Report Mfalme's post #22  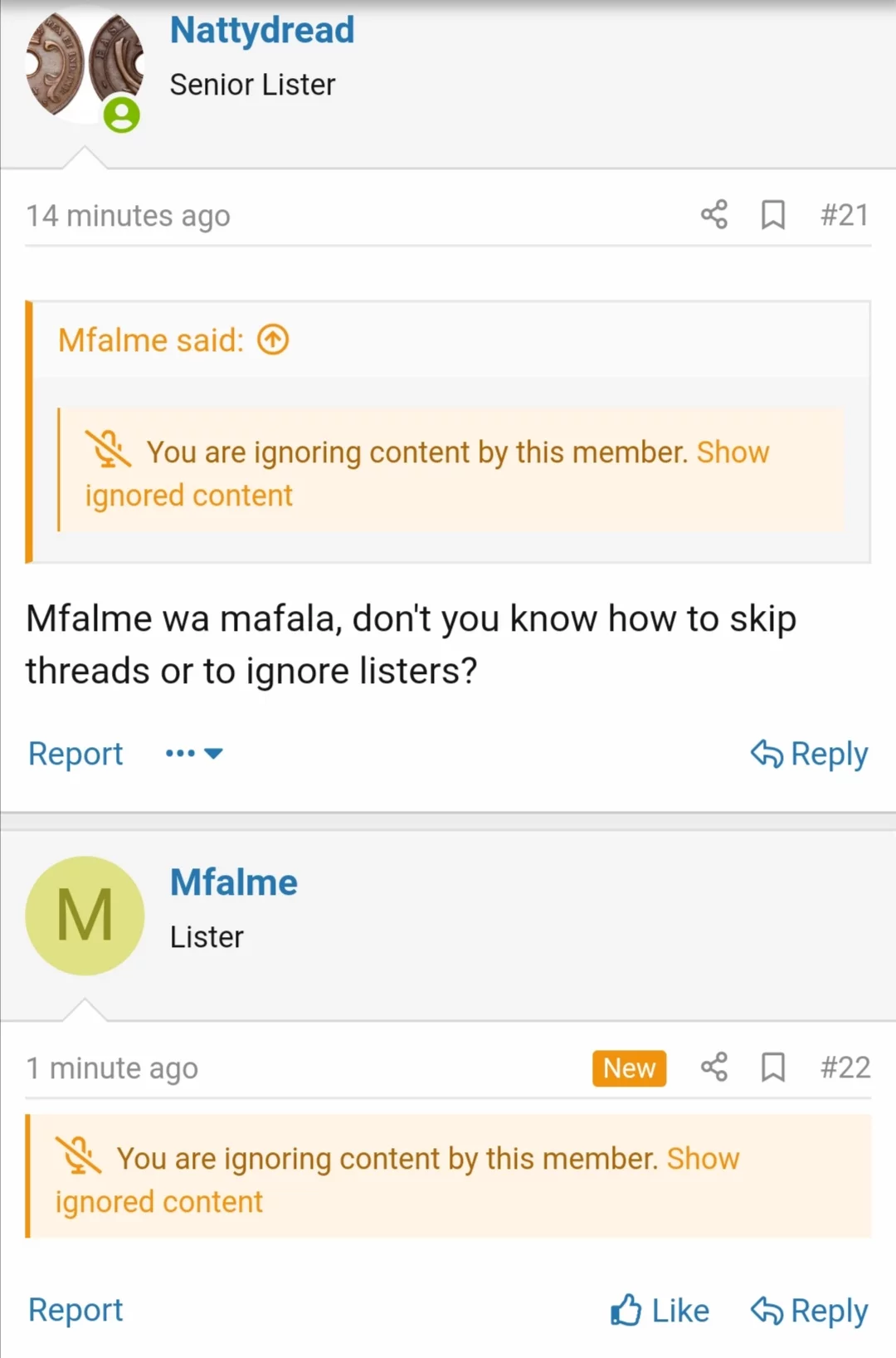pyautogui.click(x=75, y=1310)
